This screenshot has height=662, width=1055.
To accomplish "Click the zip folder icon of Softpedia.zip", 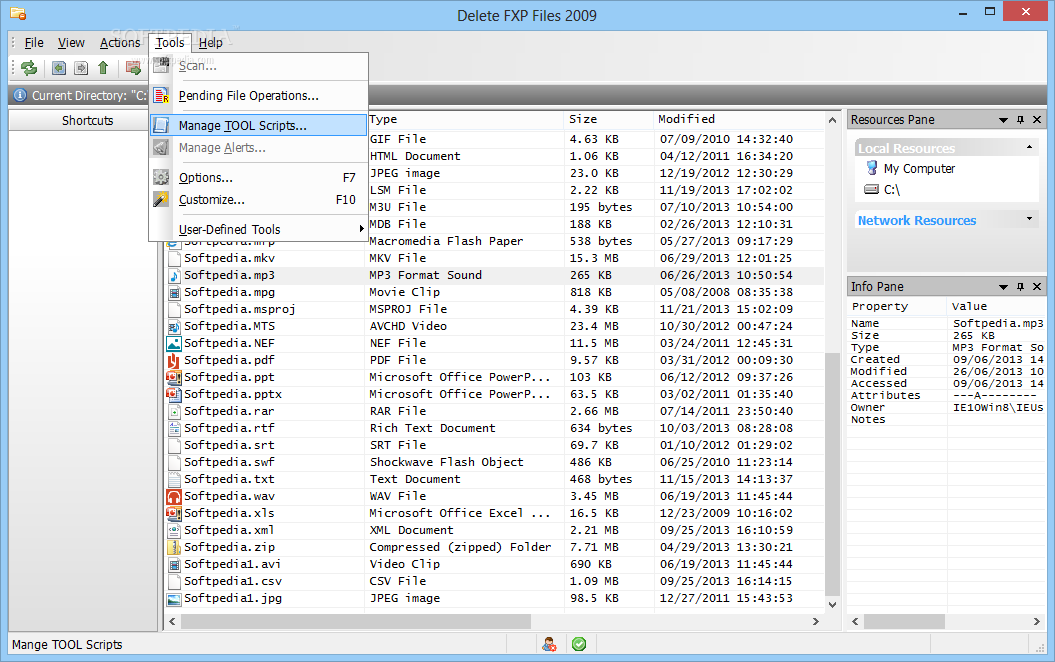I will point(174,547).
